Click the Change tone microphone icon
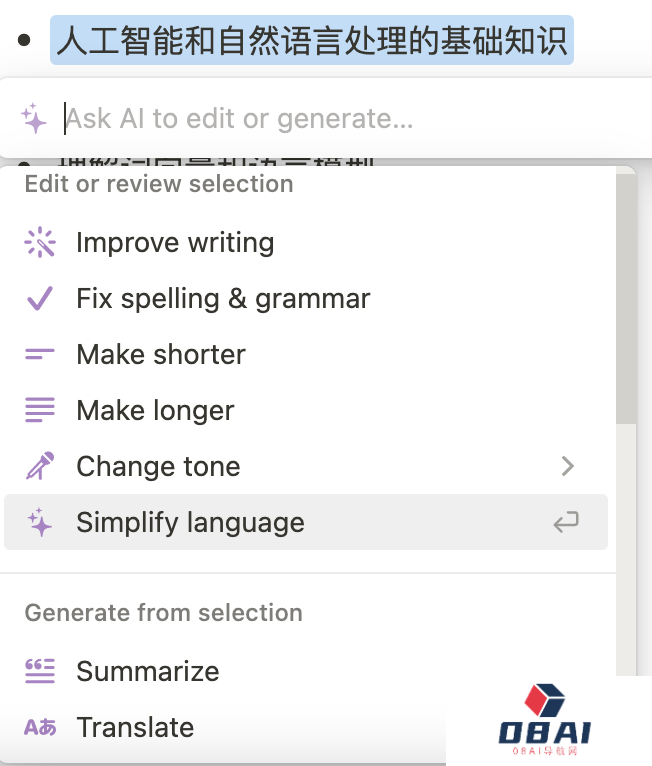Image resolution: width=652 pixels, height=766 pixels. [x=40, y=467]
